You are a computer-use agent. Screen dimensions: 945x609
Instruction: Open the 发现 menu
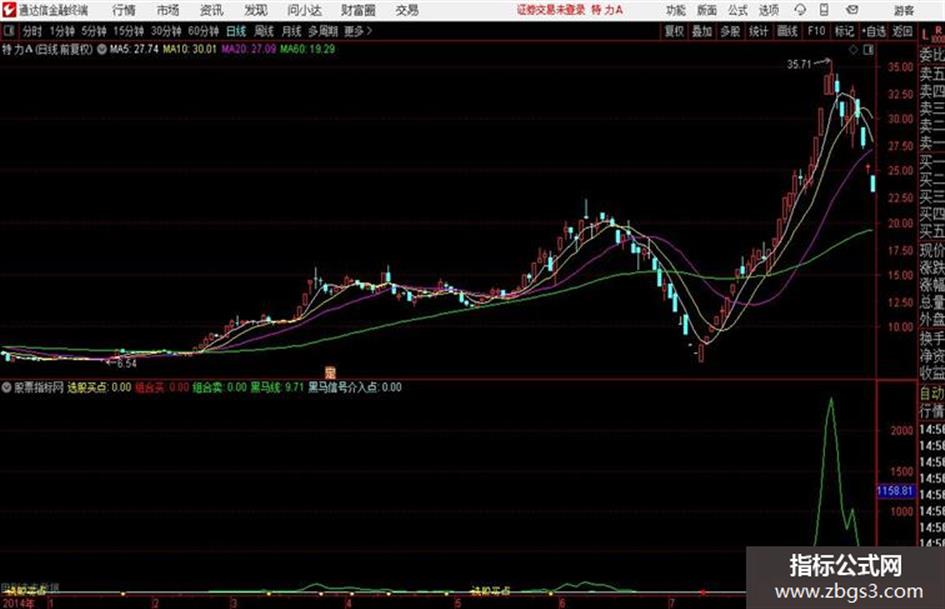click(x=256, y=10)
